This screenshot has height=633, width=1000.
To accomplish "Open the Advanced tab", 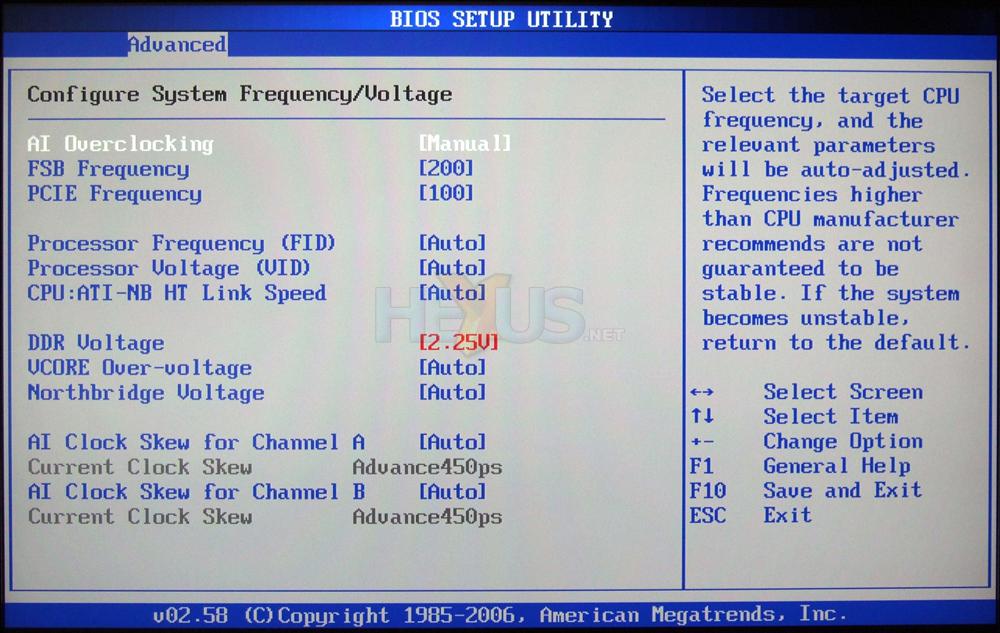I will pyautogui.click(x=177, y=45).
